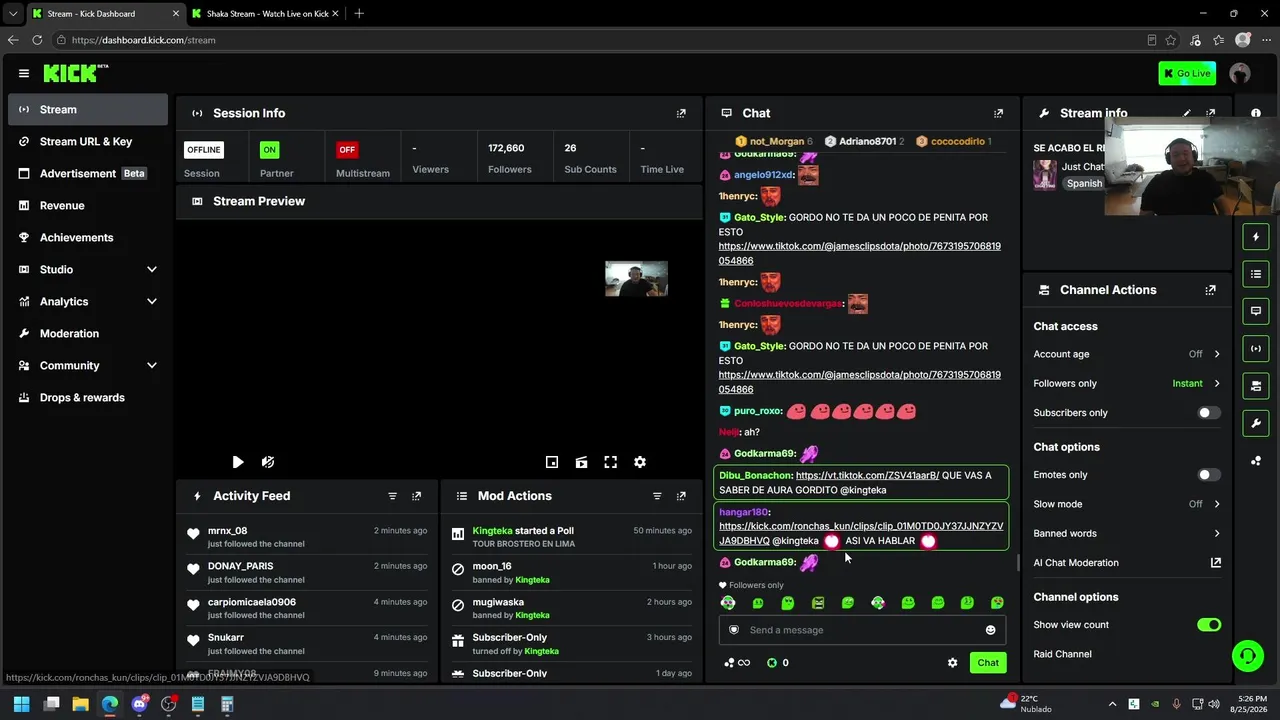Open Drops & rewards page
Viewport: 1280px width, 720px height.
88,398
